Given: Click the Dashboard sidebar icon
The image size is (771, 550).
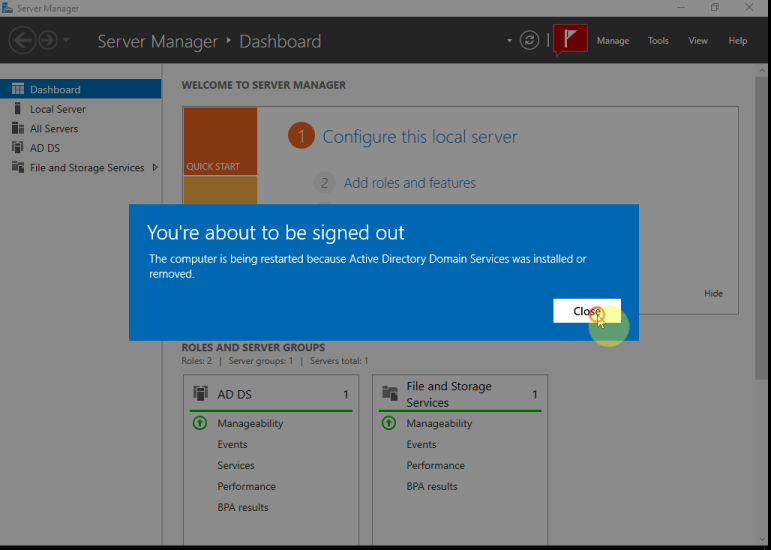Looking at the screenshot, I should point(18,88).
